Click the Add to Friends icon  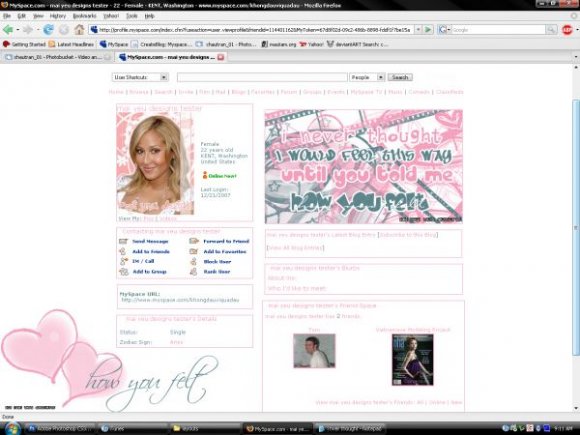click(123, 252)
